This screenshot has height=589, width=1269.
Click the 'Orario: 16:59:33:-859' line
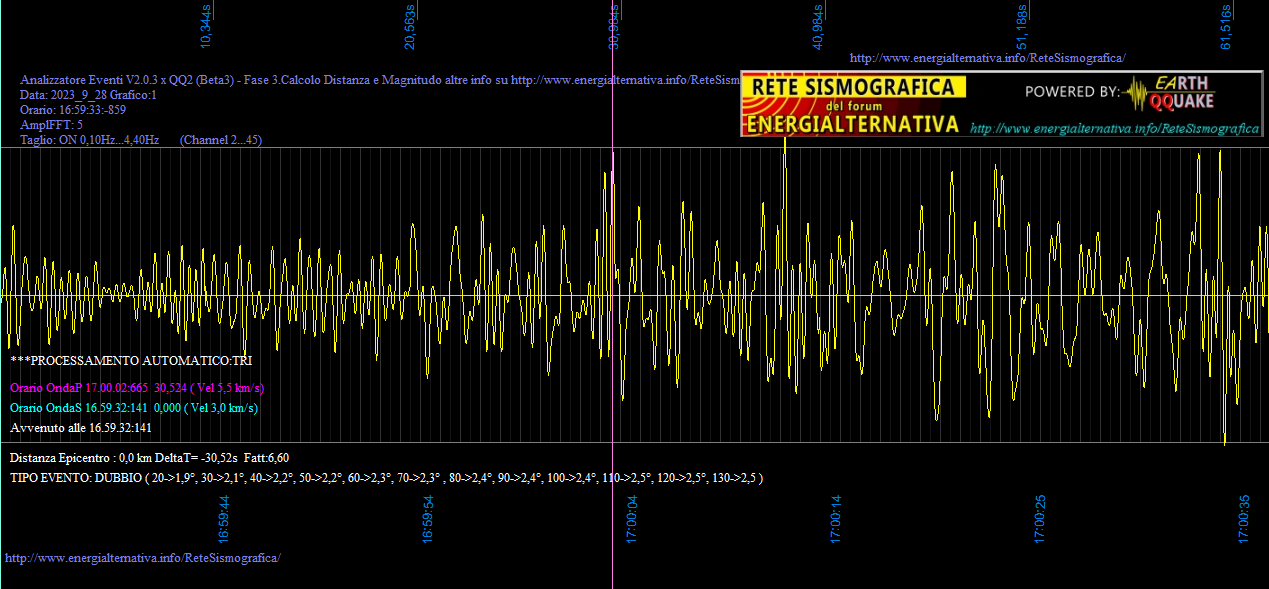pos(73,110)
